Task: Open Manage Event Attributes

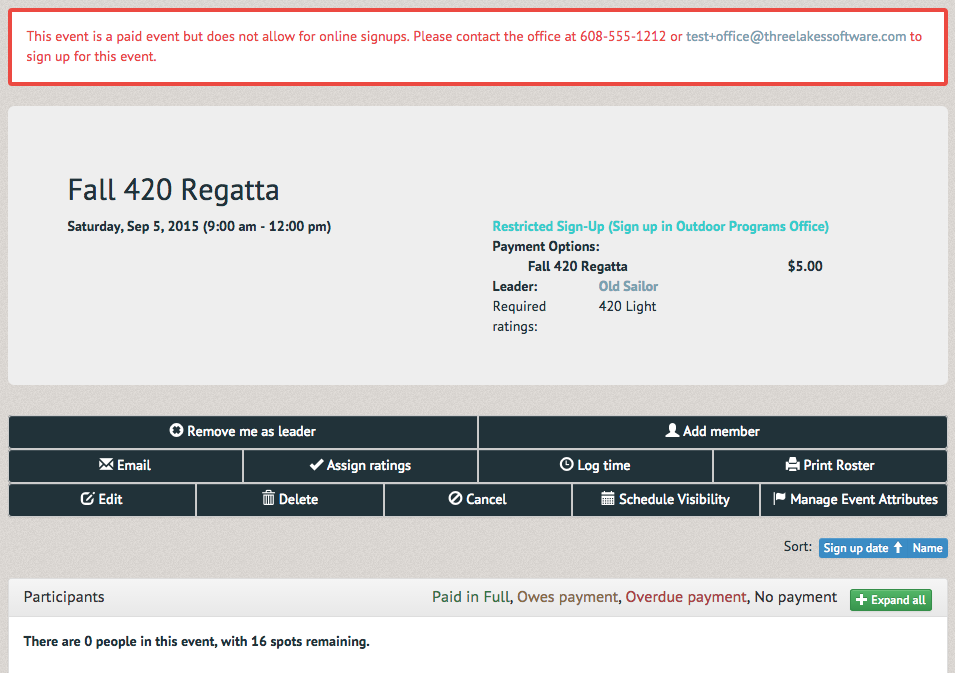Action: click(x=854, y=500)
